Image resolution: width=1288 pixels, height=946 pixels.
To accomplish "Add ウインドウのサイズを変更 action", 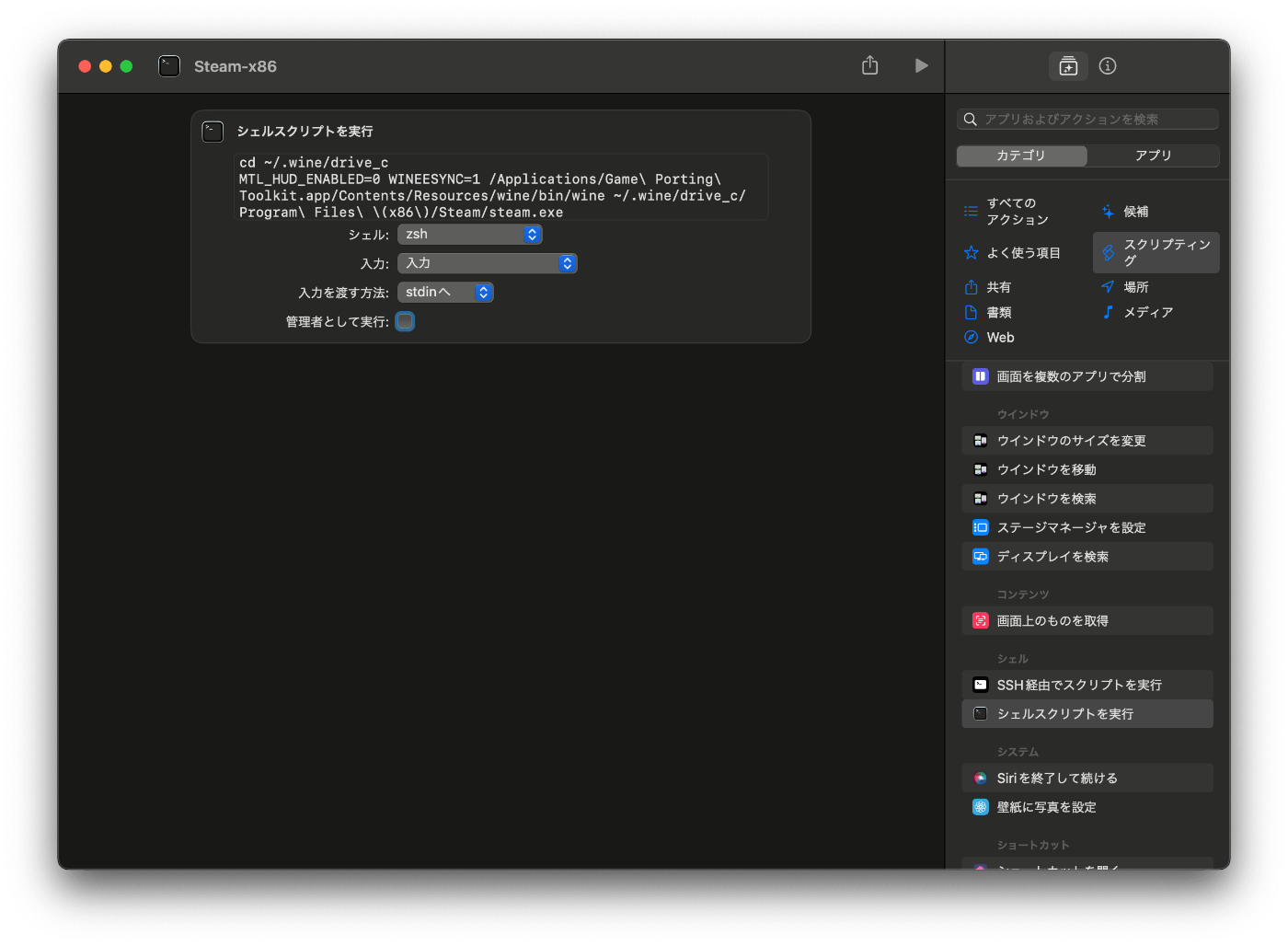I will [x=1087, y=441].
